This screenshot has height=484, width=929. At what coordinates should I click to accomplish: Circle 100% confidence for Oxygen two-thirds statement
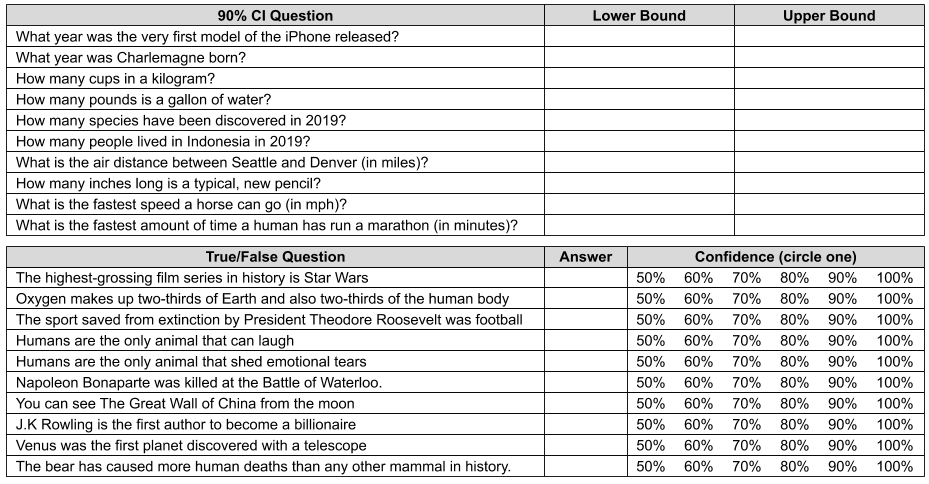point(895,299)
